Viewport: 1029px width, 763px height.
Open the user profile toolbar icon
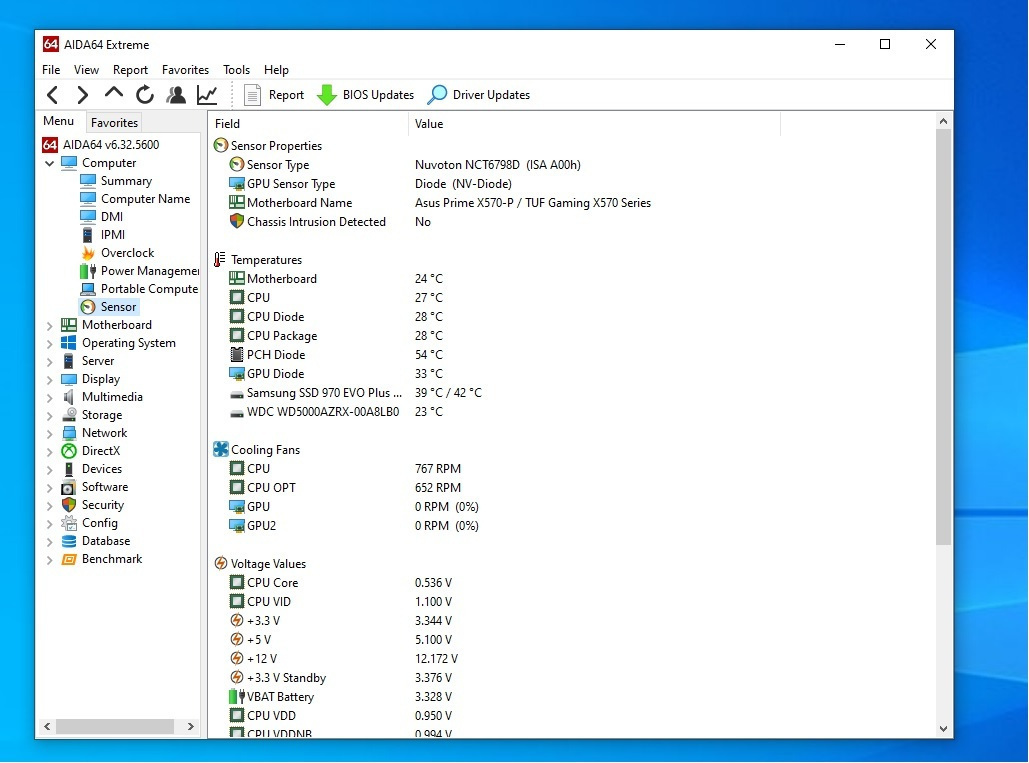176,95
